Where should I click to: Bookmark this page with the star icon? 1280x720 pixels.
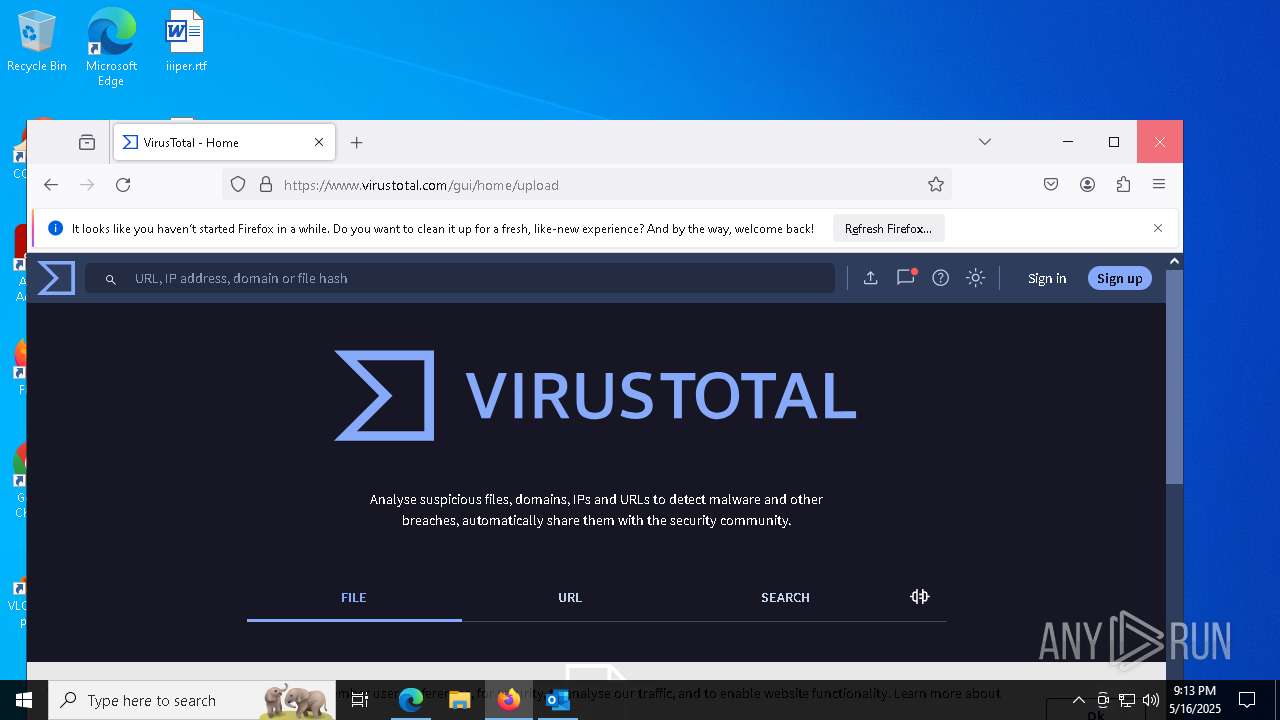936,185
